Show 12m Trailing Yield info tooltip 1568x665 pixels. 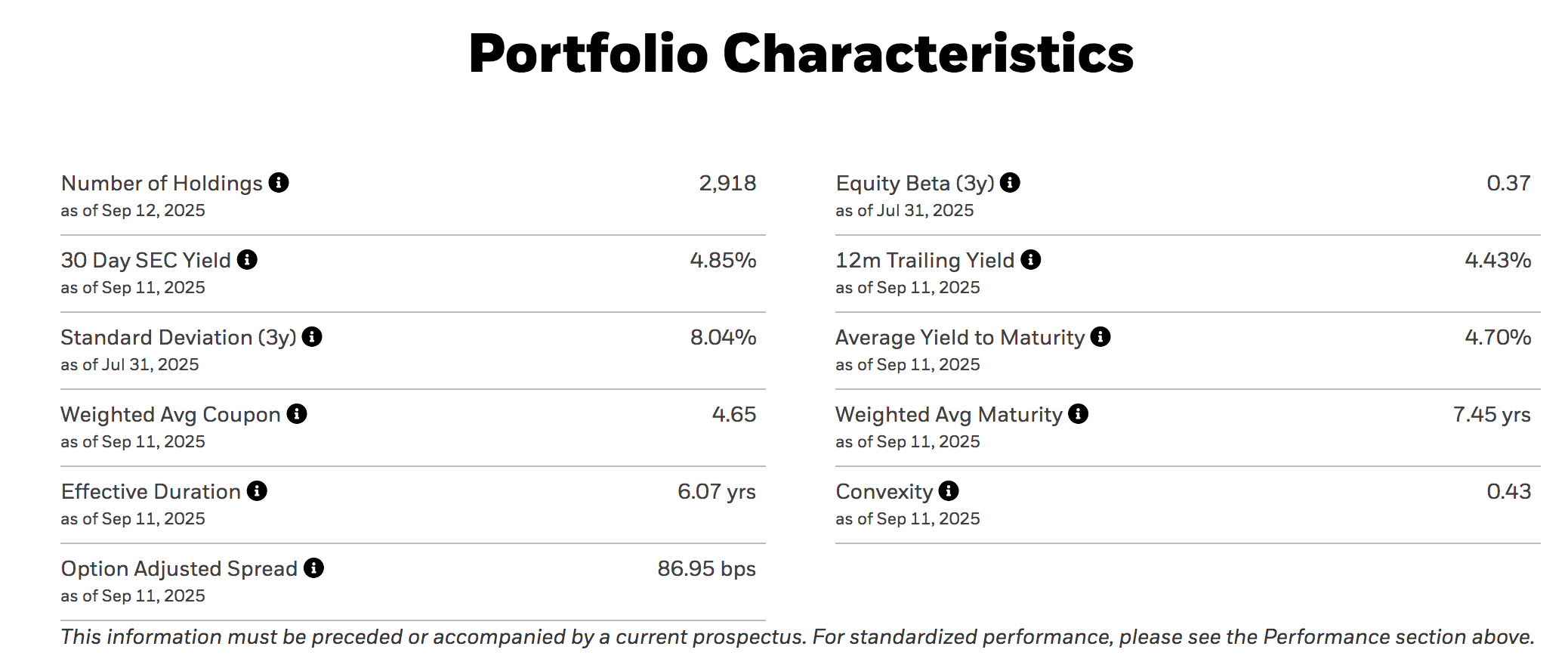pyautogui.click(x=1031, y=260)
